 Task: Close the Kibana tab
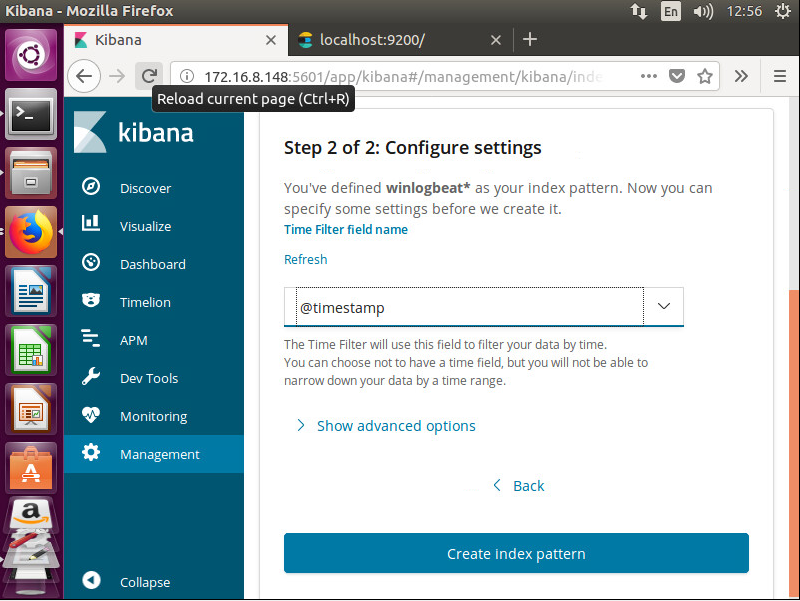[x=271, y=40]
